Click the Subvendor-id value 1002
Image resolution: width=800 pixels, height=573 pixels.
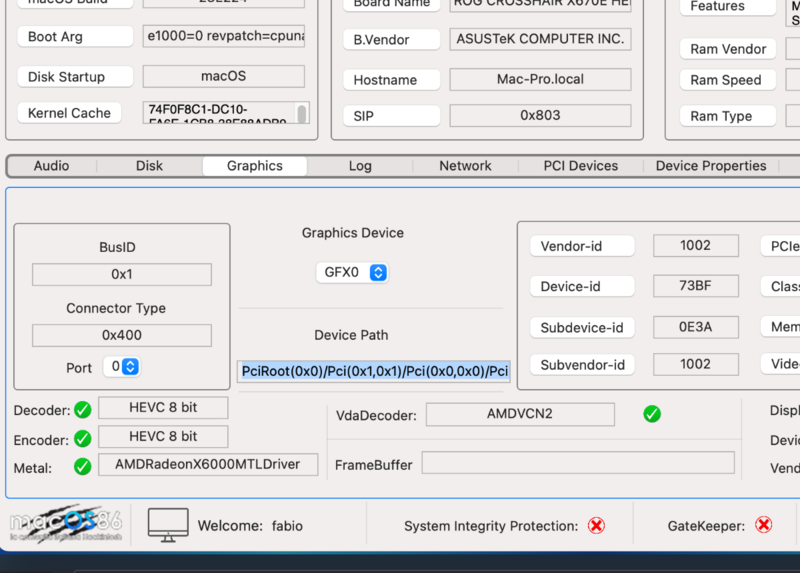click(x=695, y=364)
